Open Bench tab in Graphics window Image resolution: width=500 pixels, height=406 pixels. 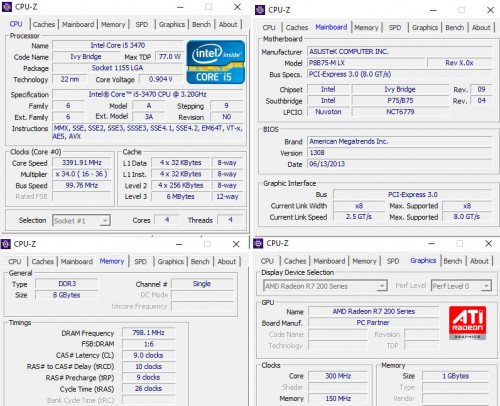453,261
